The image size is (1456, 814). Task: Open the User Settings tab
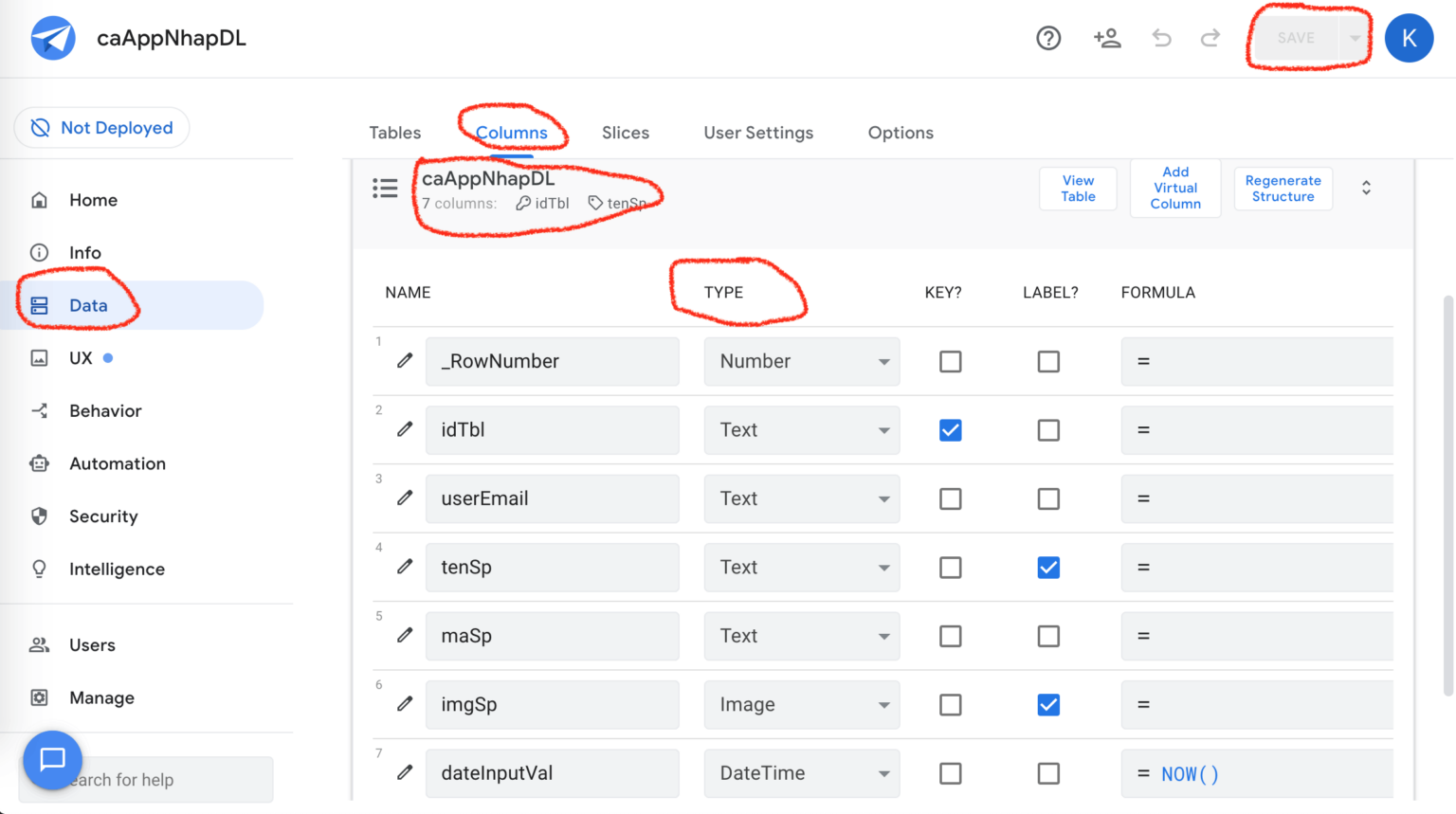click(758, 133)
